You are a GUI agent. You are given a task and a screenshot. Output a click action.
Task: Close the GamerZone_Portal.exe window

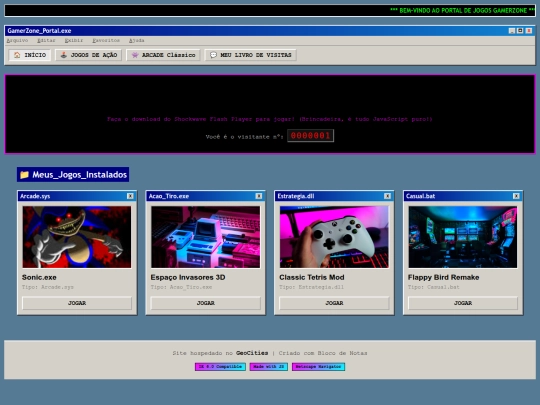(x=529, y=31)
